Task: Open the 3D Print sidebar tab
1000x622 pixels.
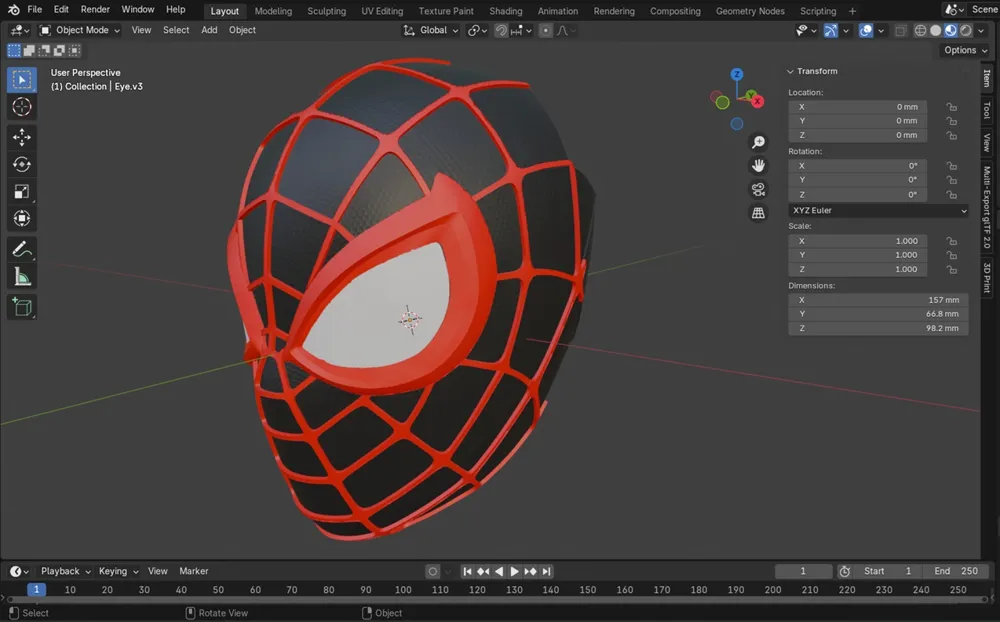Action: (987, 278)
